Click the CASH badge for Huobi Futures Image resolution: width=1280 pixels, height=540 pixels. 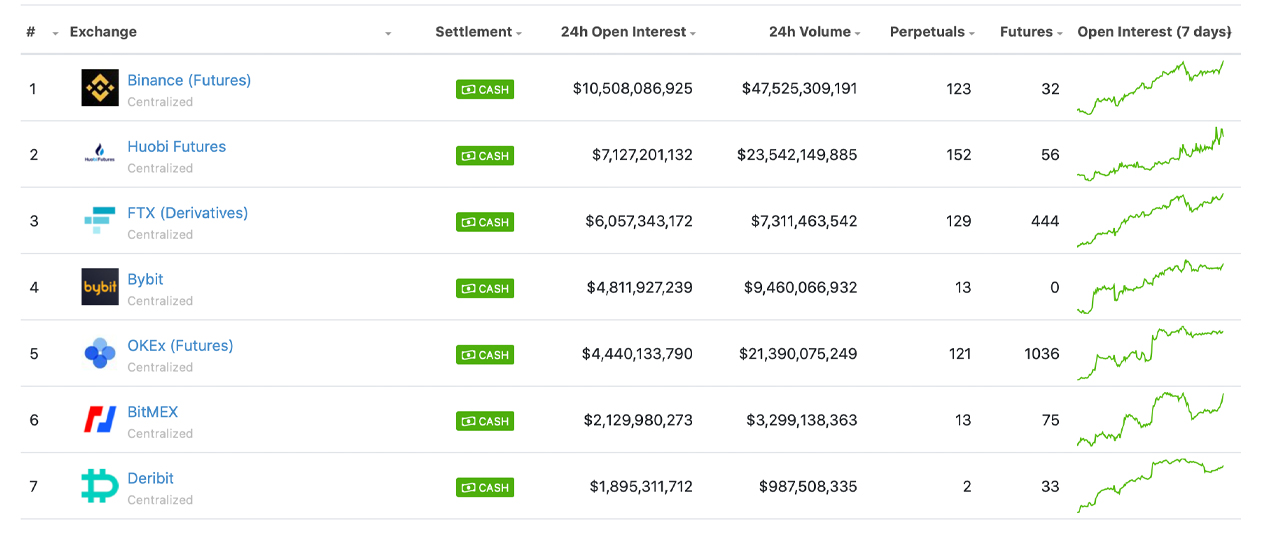point(485,155)
